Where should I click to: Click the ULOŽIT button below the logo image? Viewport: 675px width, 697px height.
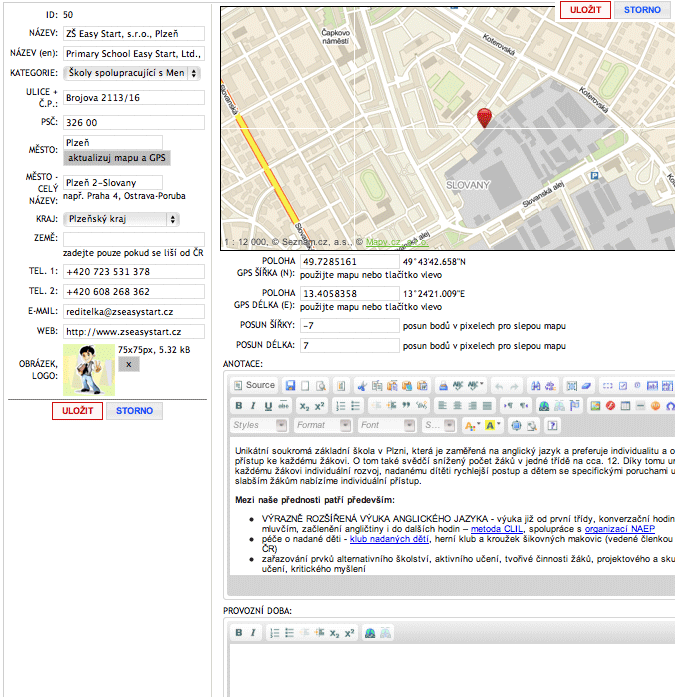(77, 411)
